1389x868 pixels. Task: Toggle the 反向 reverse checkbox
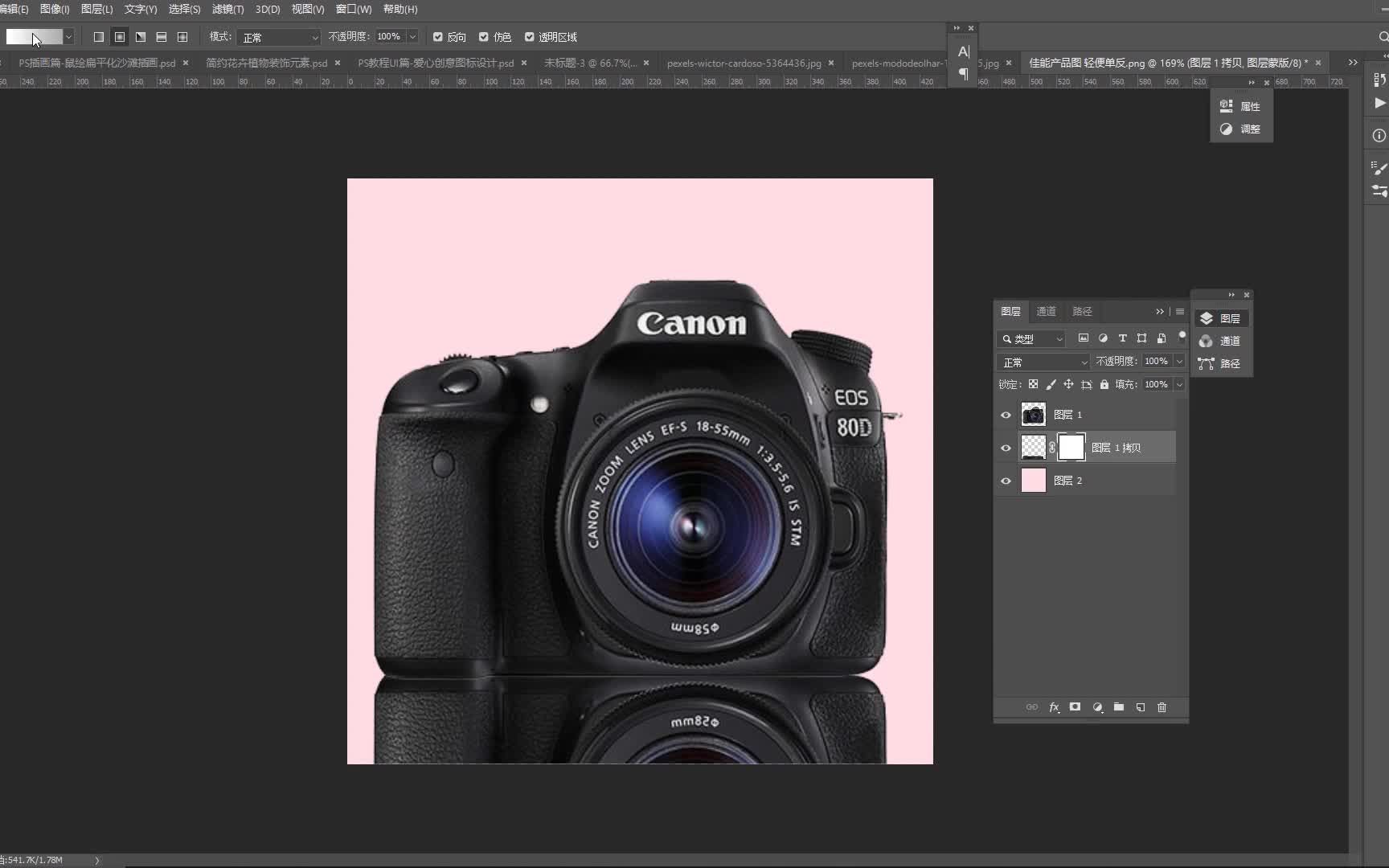point(438,37)
